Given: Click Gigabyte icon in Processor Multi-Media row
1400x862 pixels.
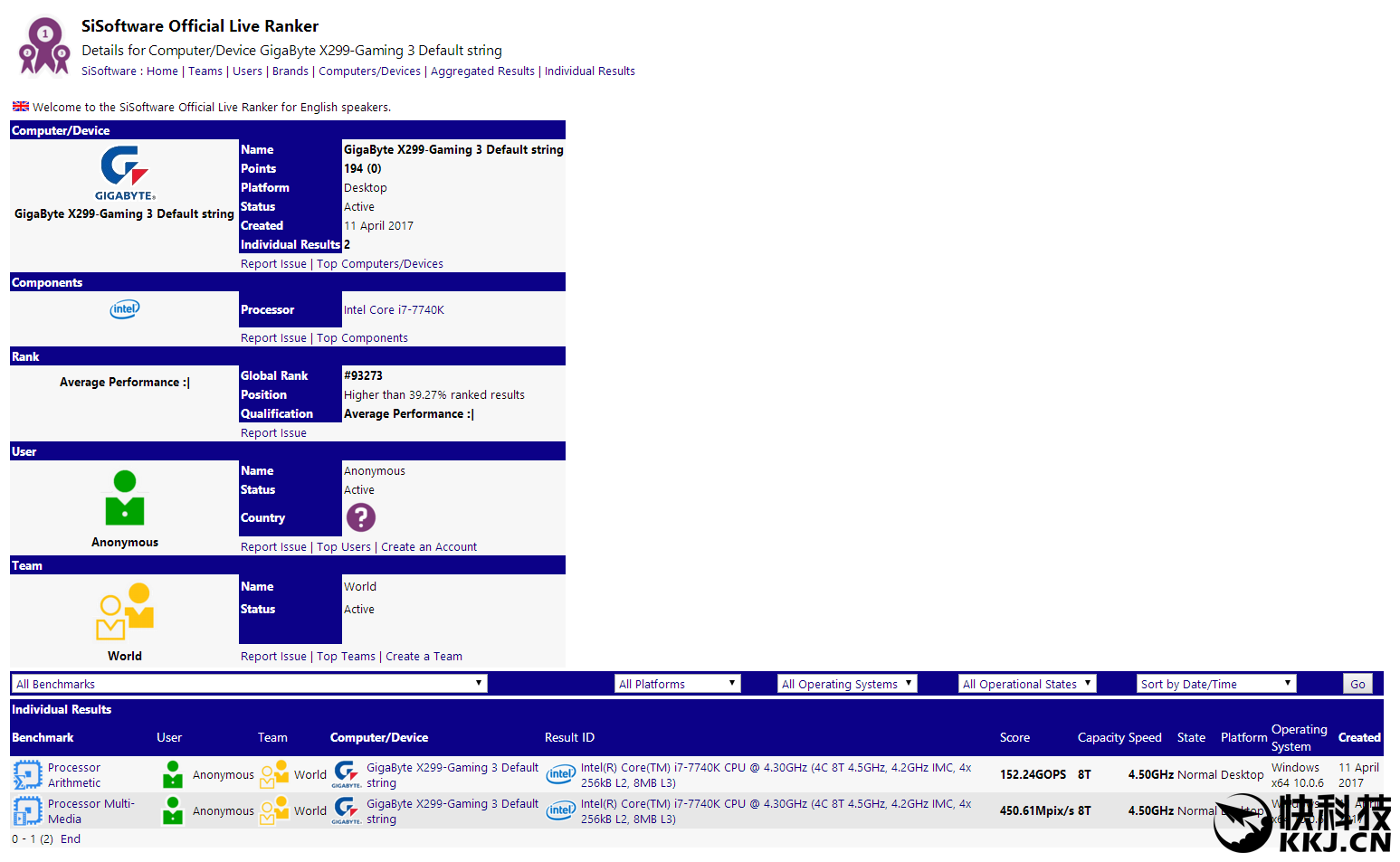Looking at the screenshot, I should coord(347,810).
